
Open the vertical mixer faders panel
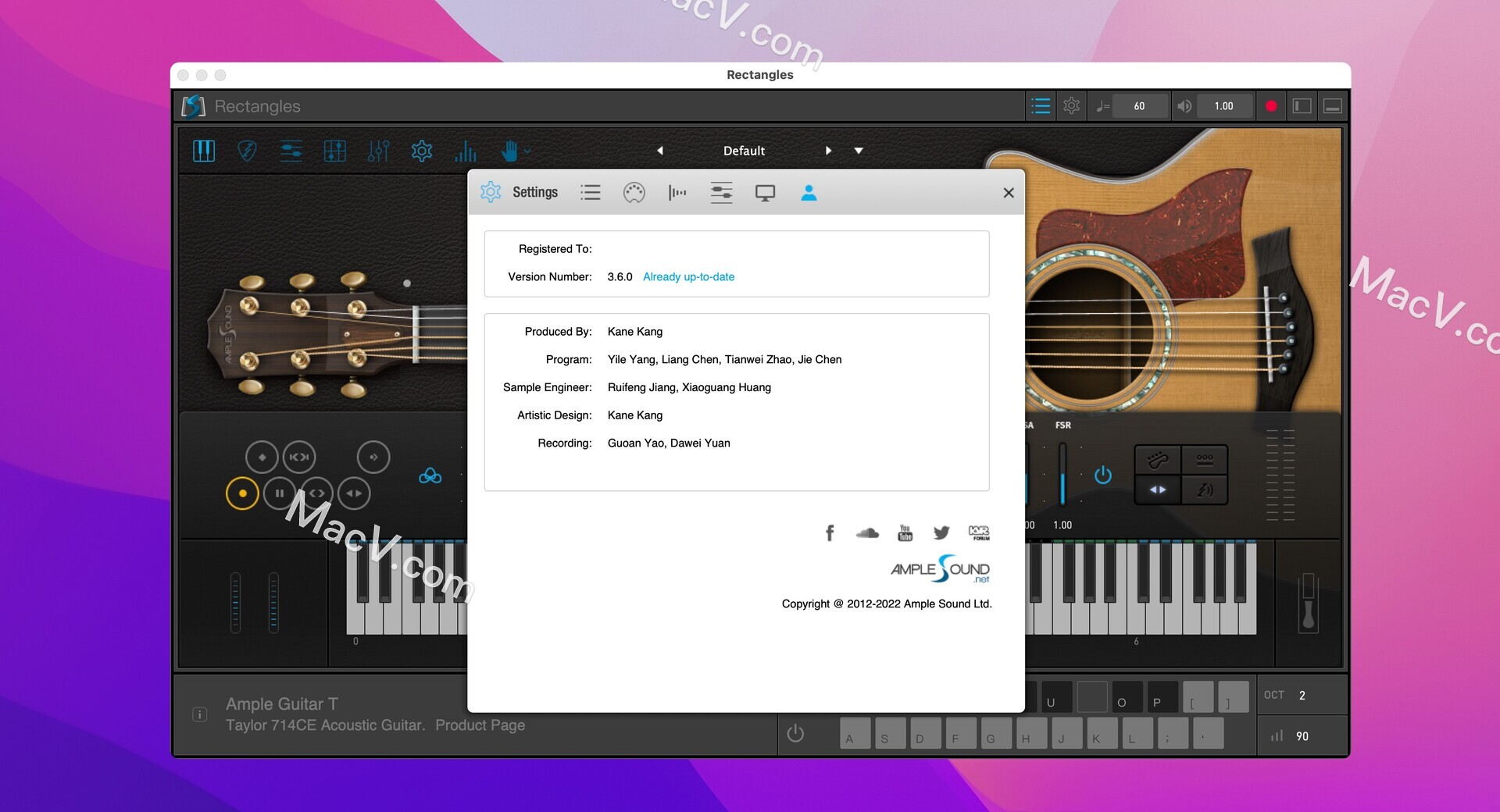(378, 151)
